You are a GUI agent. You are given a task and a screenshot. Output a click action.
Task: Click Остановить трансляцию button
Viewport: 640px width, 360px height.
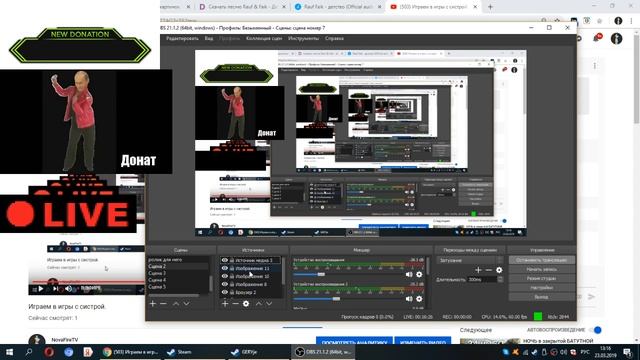[x=542, y=260]
